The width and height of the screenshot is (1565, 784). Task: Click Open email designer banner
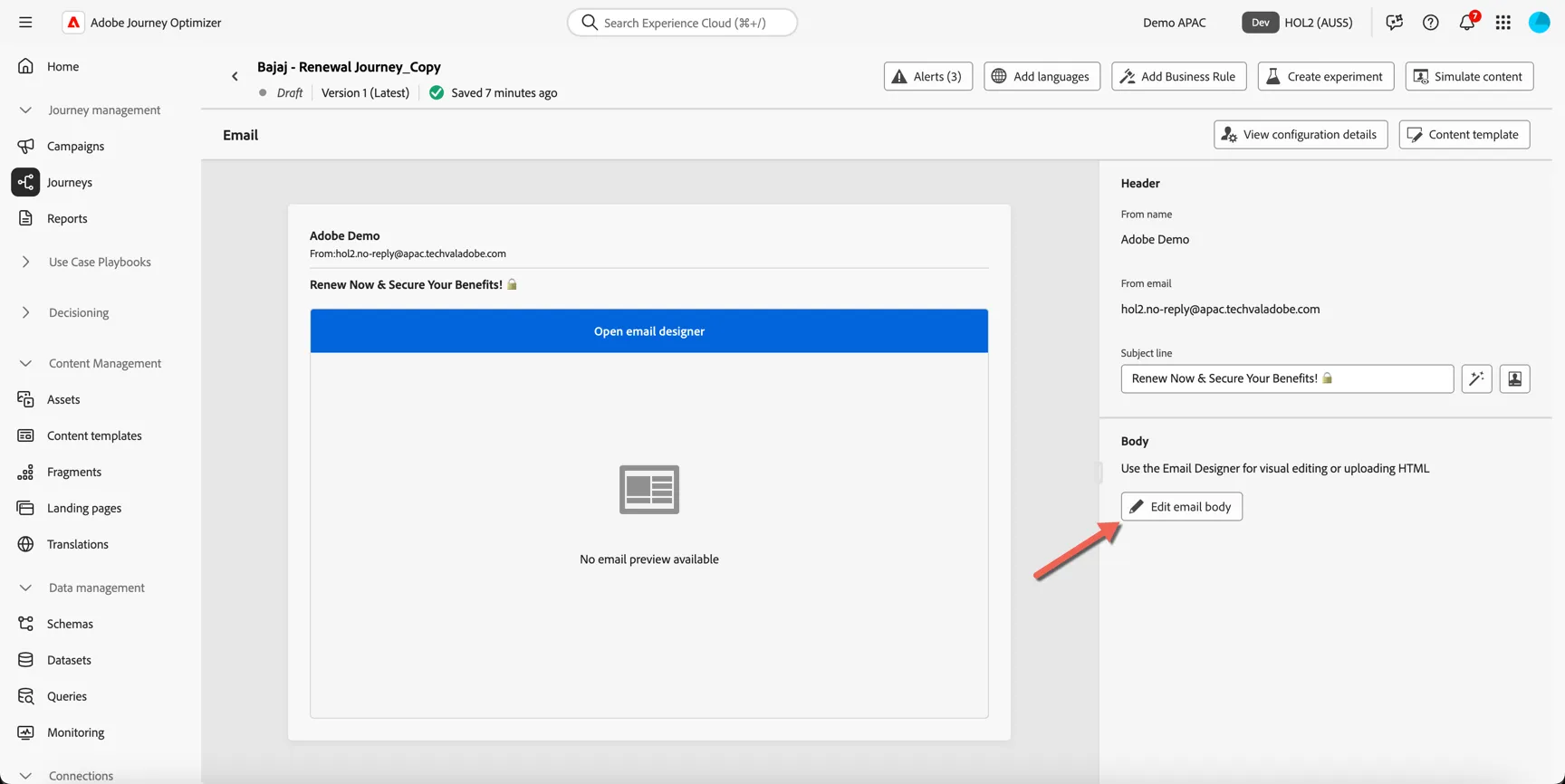point(649,331)
